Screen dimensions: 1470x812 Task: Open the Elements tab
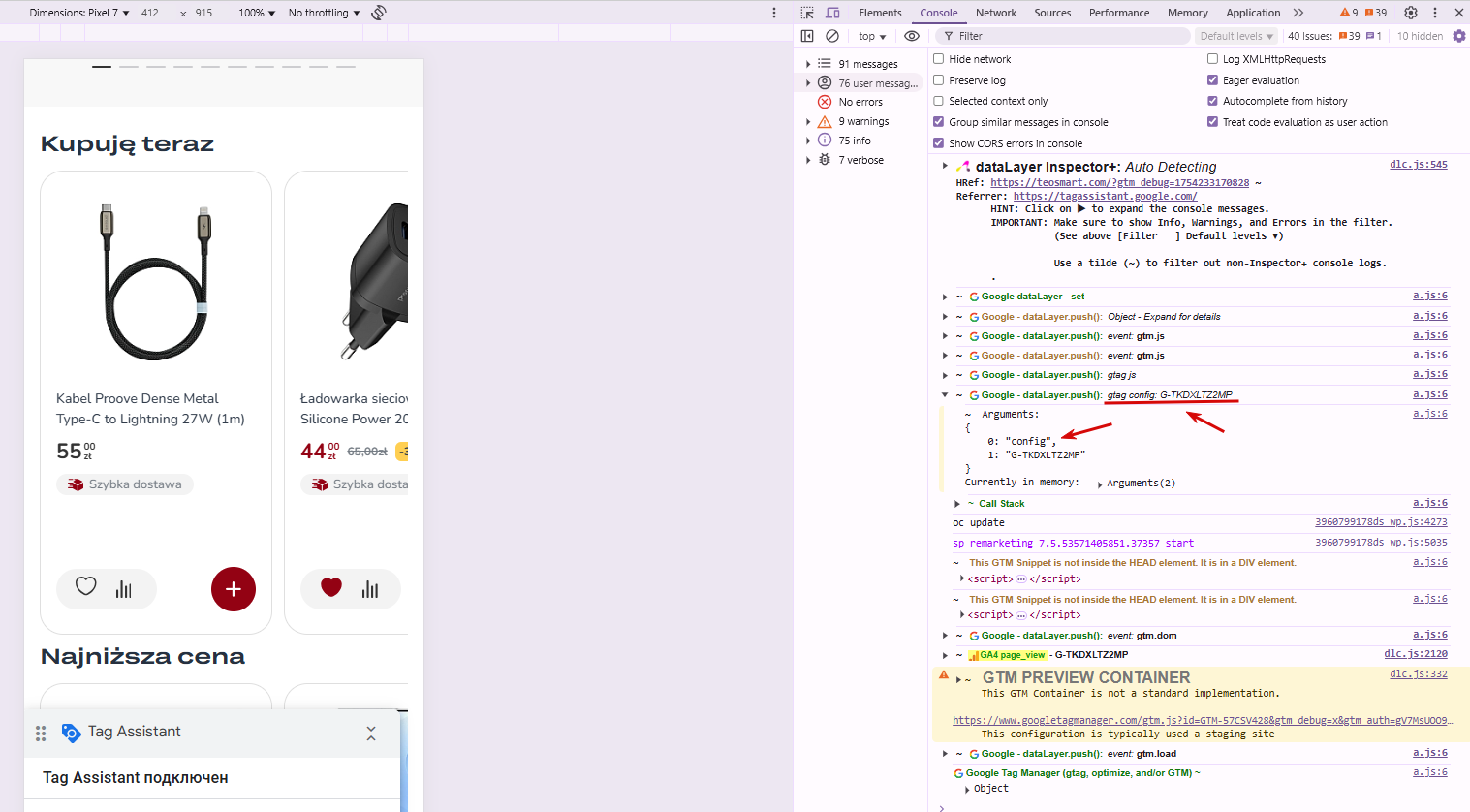pos(880,13)
